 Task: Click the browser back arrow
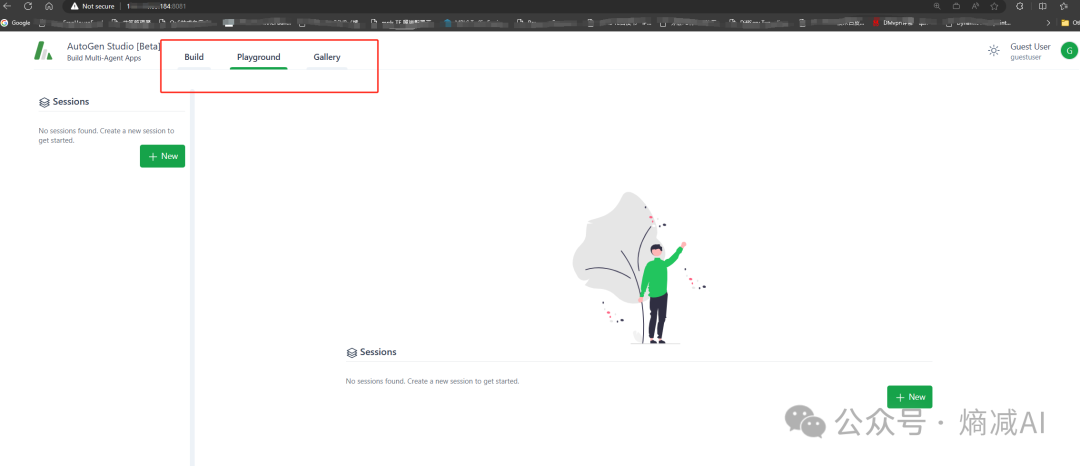coord(8,6)
